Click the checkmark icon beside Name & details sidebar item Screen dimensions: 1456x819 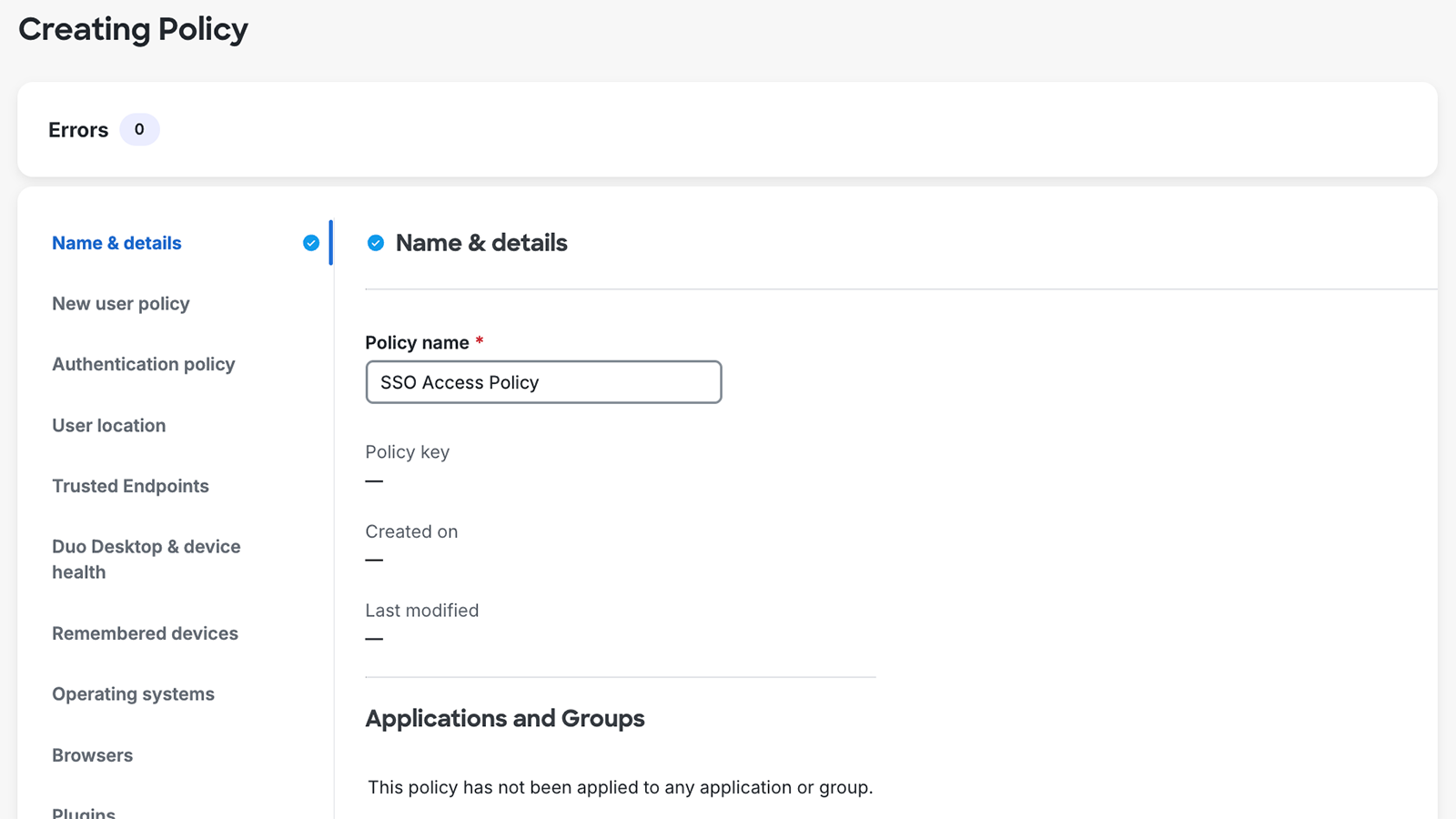pyautogui.click(x=310, y=243)
